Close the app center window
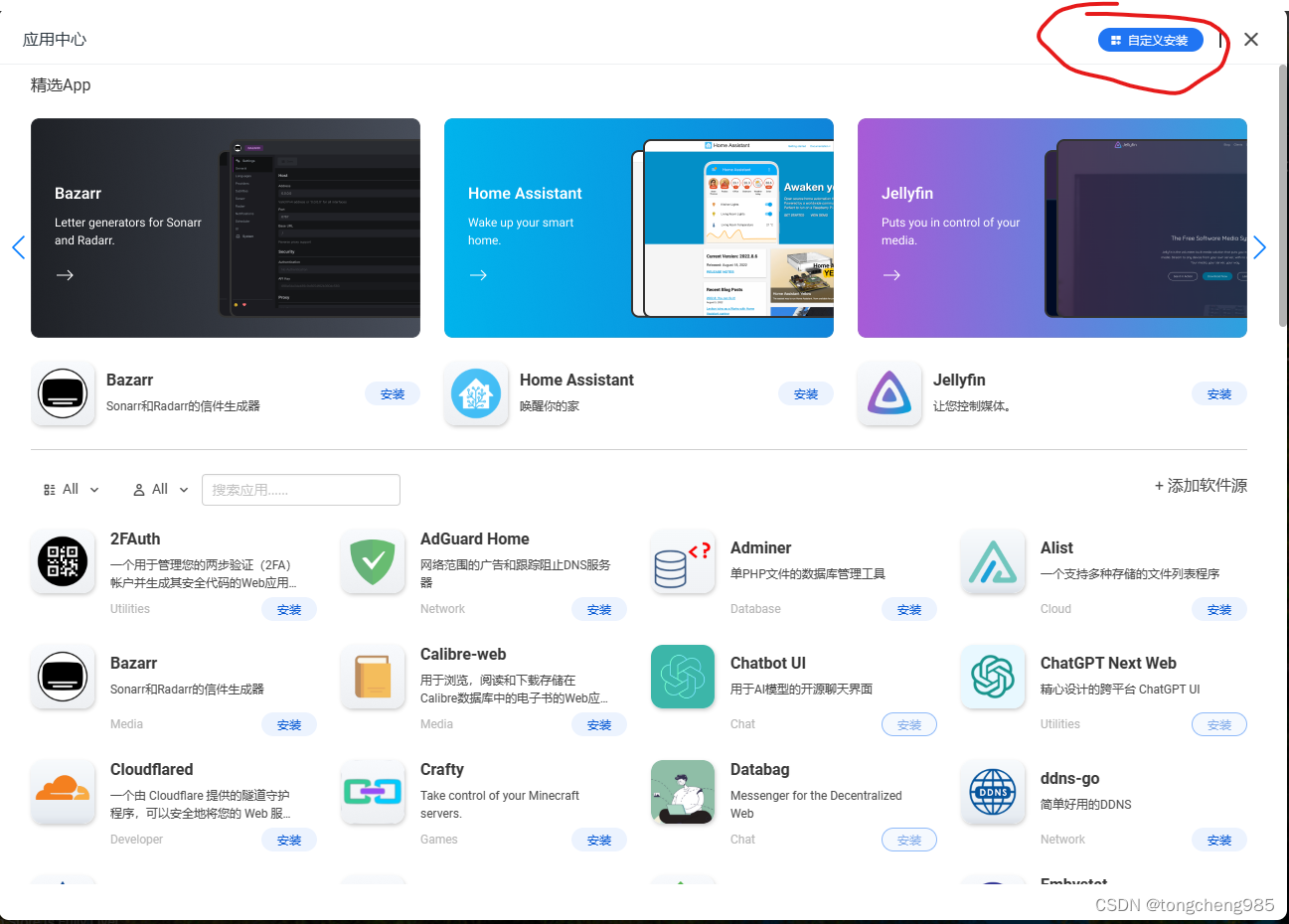The height and width of the screenshot is (924, 1289). click(x=1251, y=39)
